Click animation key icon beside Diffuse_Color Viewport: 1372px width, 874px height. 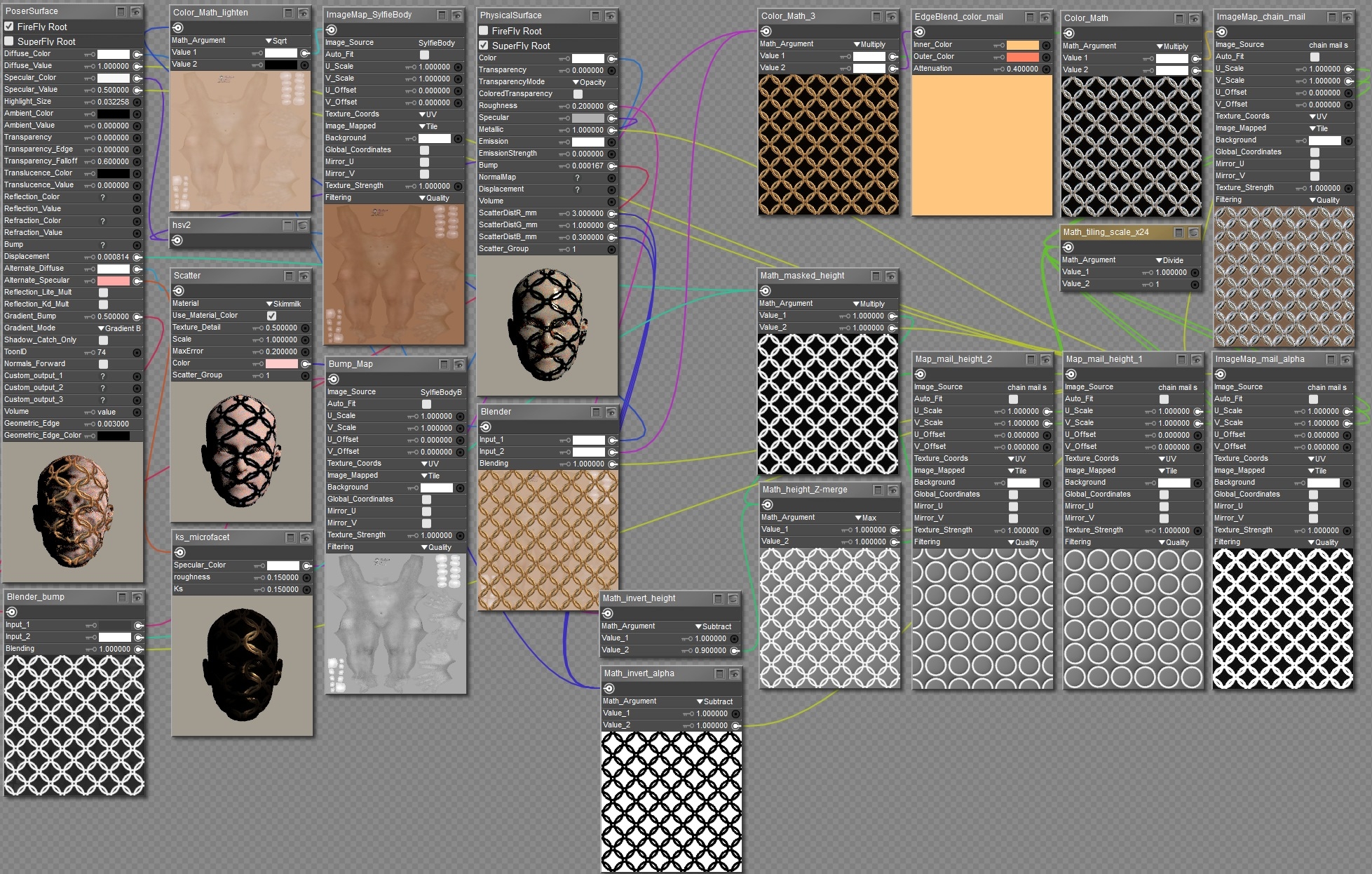89,54
